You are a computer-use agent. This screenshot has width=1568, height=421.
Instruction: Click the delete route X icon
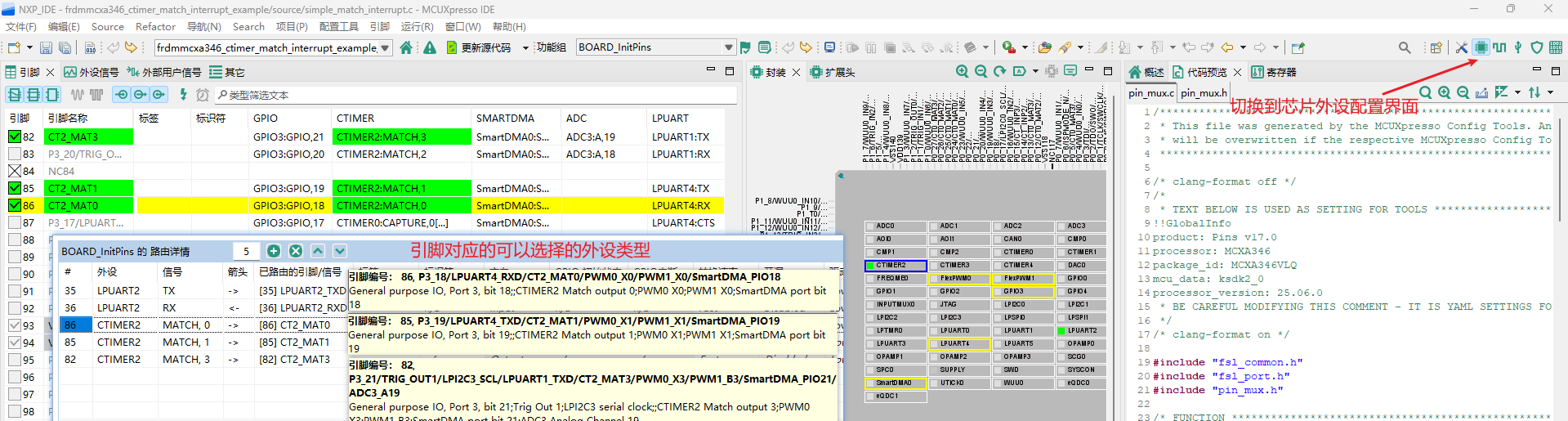296,251
